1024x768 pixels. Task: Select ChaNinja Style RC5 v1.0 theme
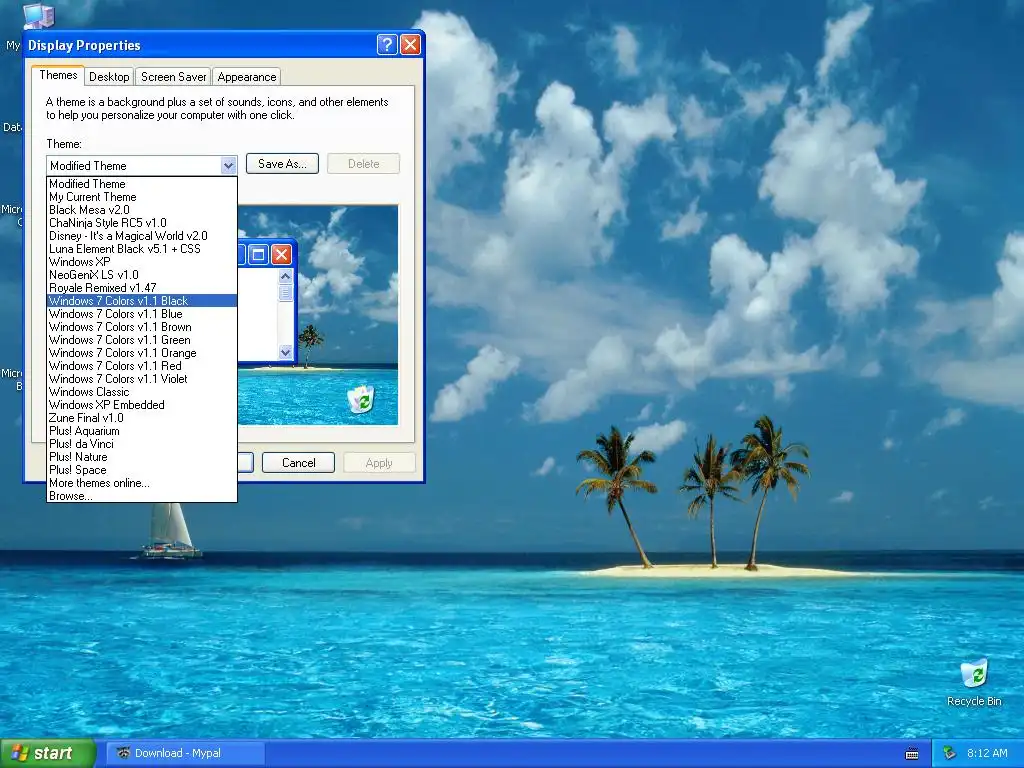point(142,223)
